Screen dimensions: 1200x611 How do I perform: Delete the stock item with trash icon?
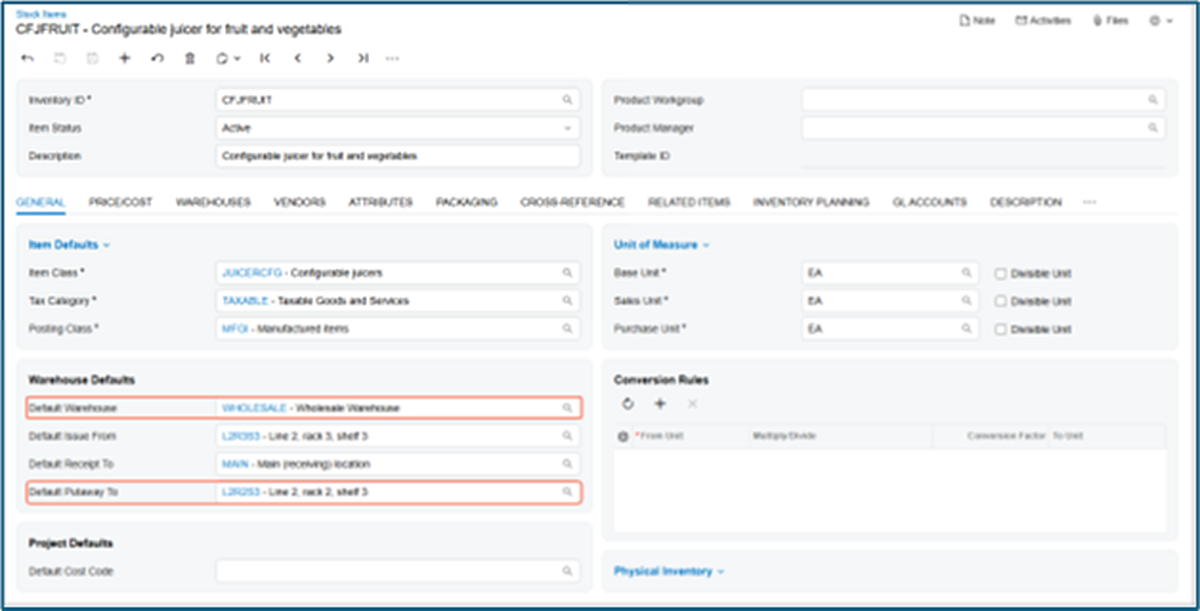[x=190, y=59]
